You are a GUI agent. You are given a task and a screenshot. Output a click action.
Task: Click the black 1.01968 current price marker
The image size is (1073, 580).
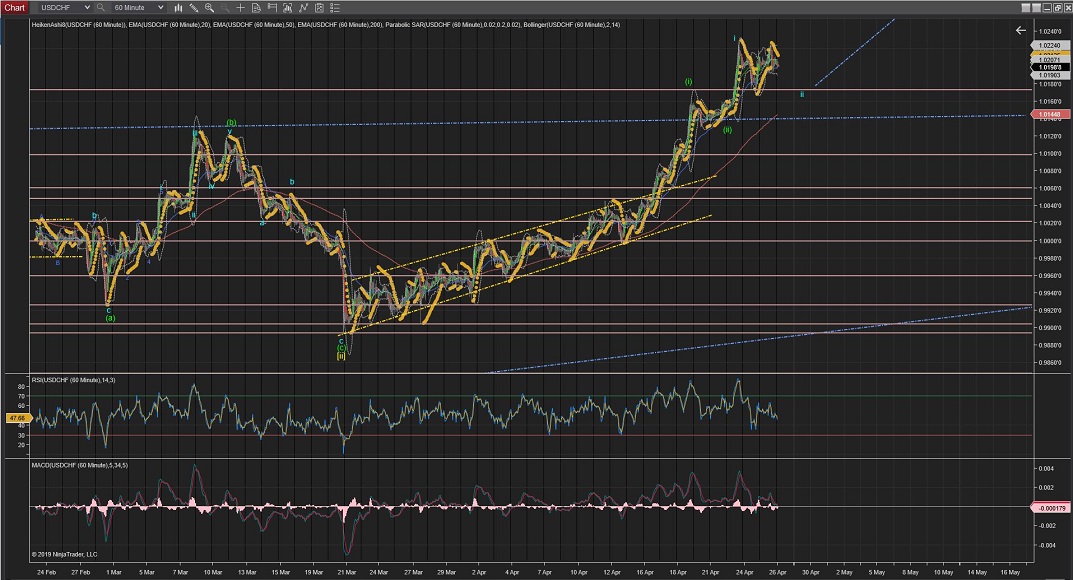click(1049, 68)
